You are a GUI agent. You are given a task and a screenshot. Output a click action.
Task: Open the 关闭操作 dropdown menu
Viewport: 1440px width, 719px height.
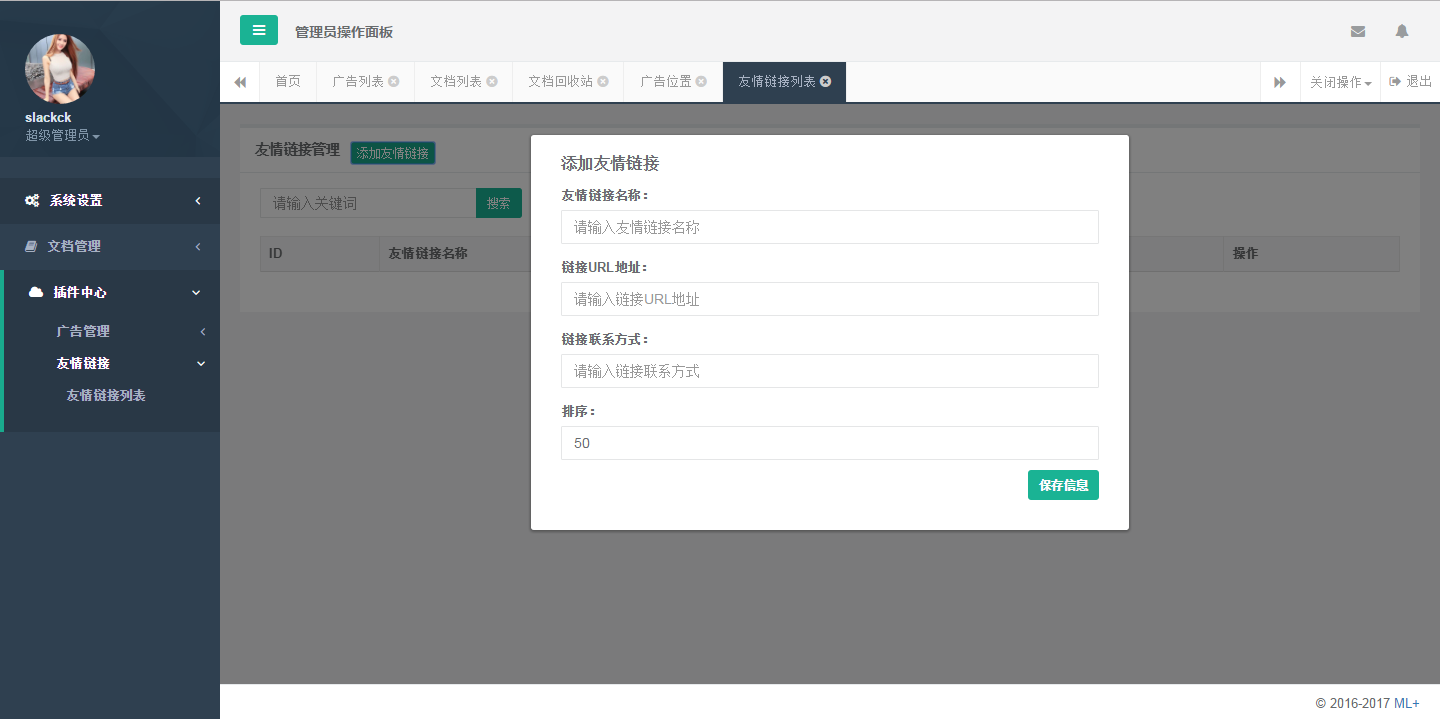point(1340,82)
